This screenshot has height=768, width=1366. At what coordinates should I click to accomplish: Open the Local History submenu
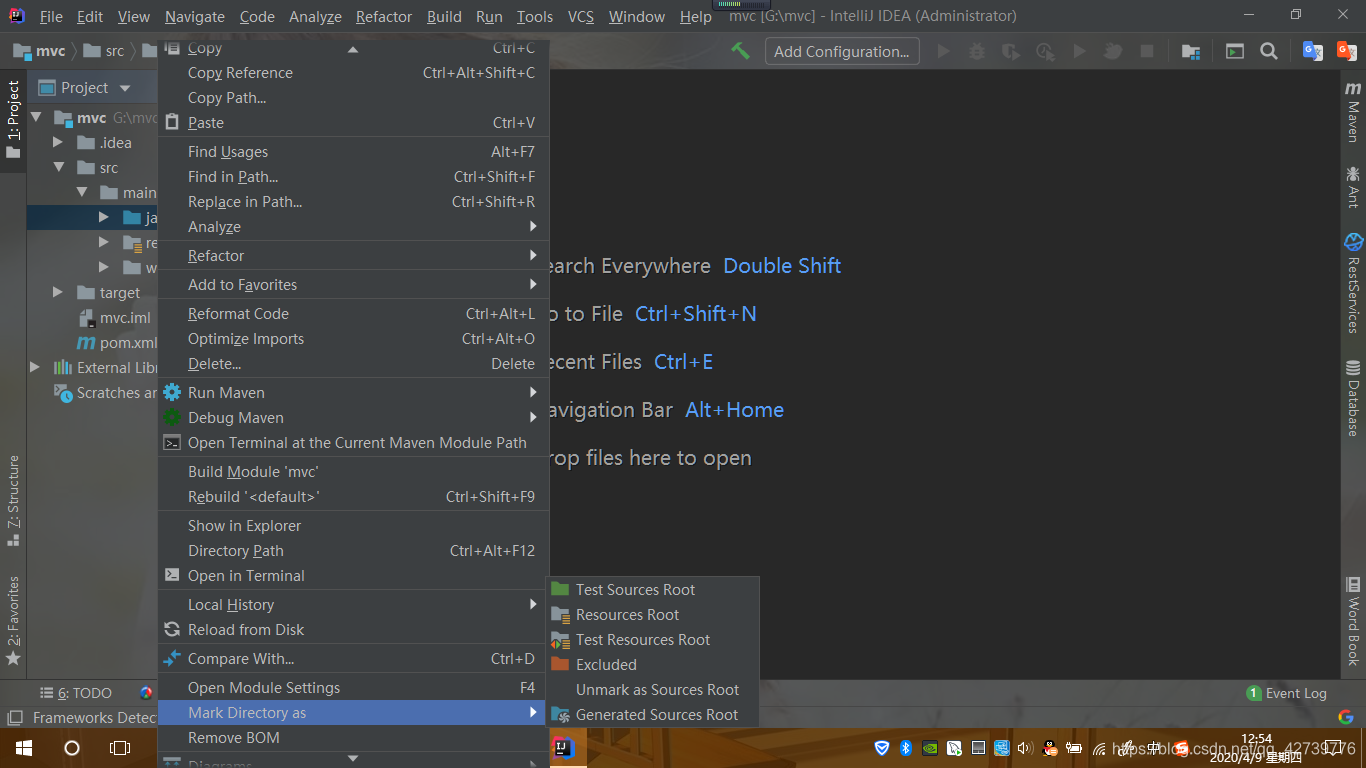pos(354,605)
